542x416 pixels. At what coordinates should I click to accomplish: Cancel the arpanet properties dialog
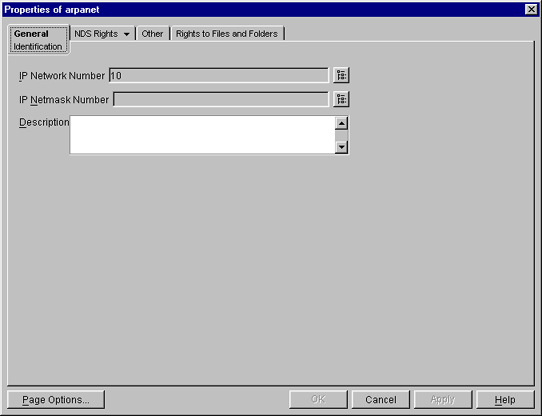pos(381,400)
